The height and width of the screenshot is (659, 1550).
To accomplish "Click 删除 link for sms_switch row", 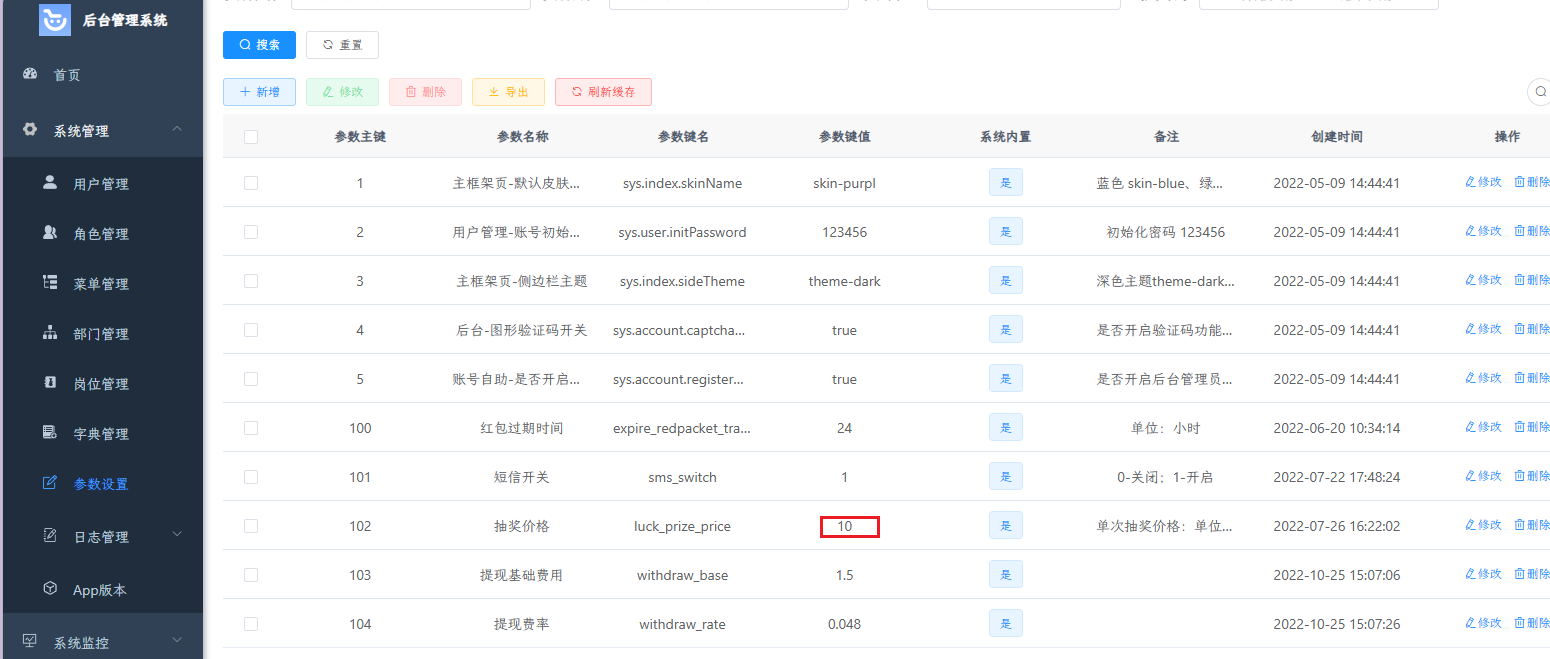I will pos(1532,476).
